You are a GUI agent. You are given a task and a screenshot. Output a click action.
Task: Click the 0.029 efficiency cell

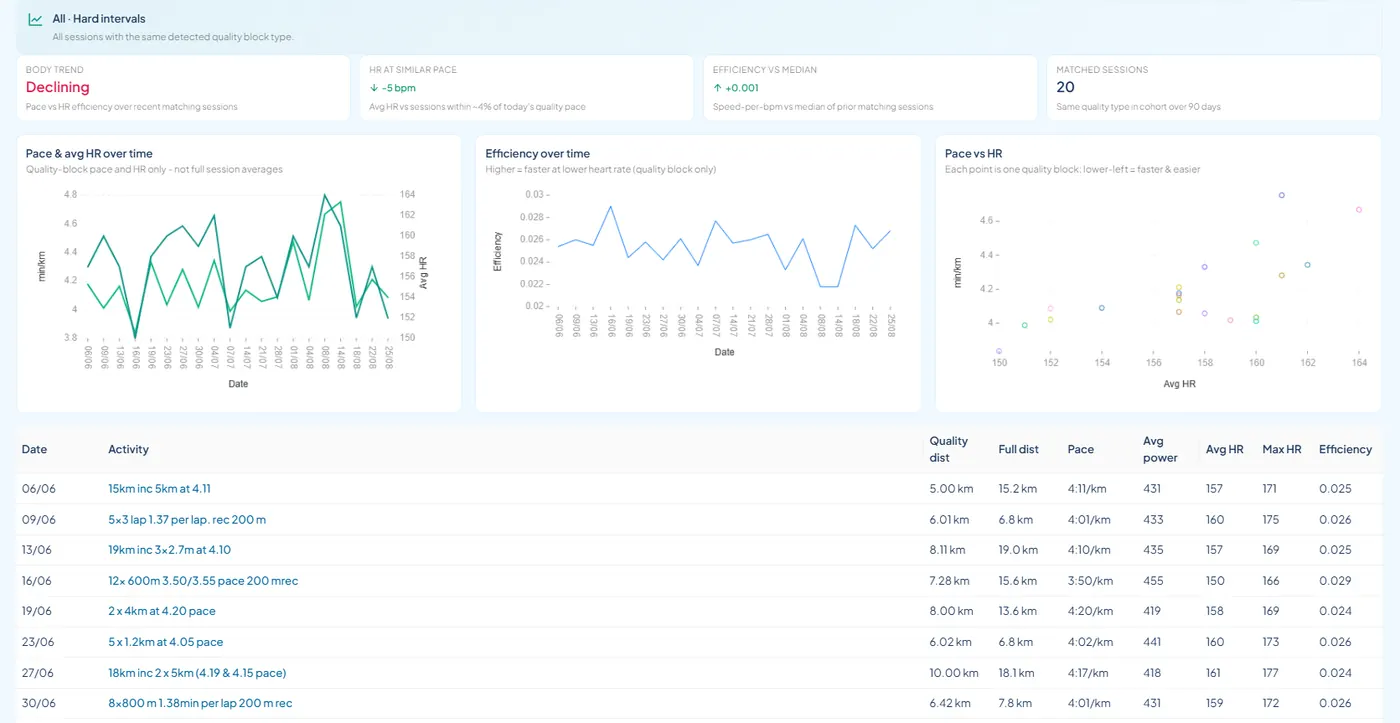pyautogui.click(x=1335, y=581)
